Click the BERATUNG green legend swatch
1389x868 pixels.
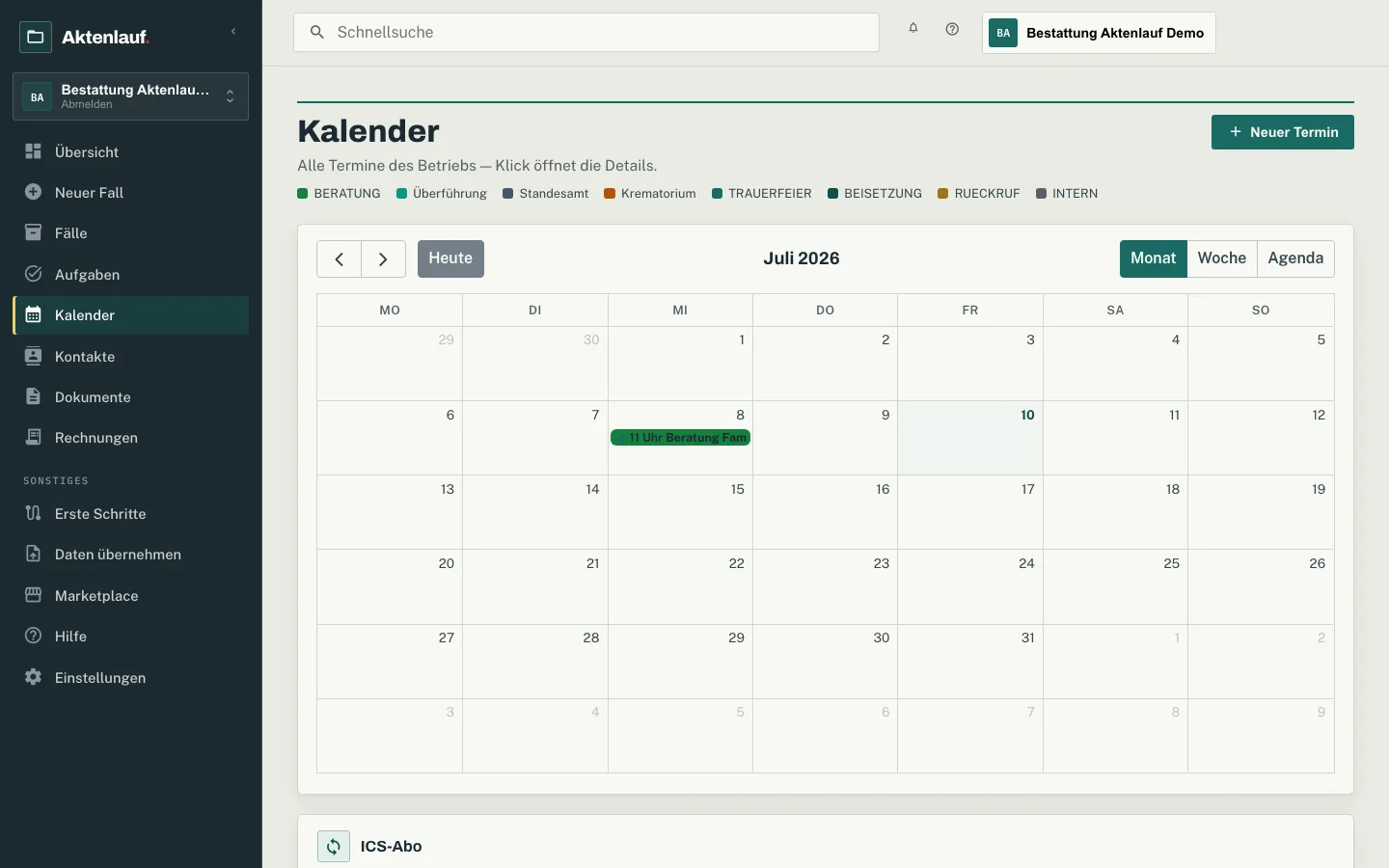coord(303,194)
